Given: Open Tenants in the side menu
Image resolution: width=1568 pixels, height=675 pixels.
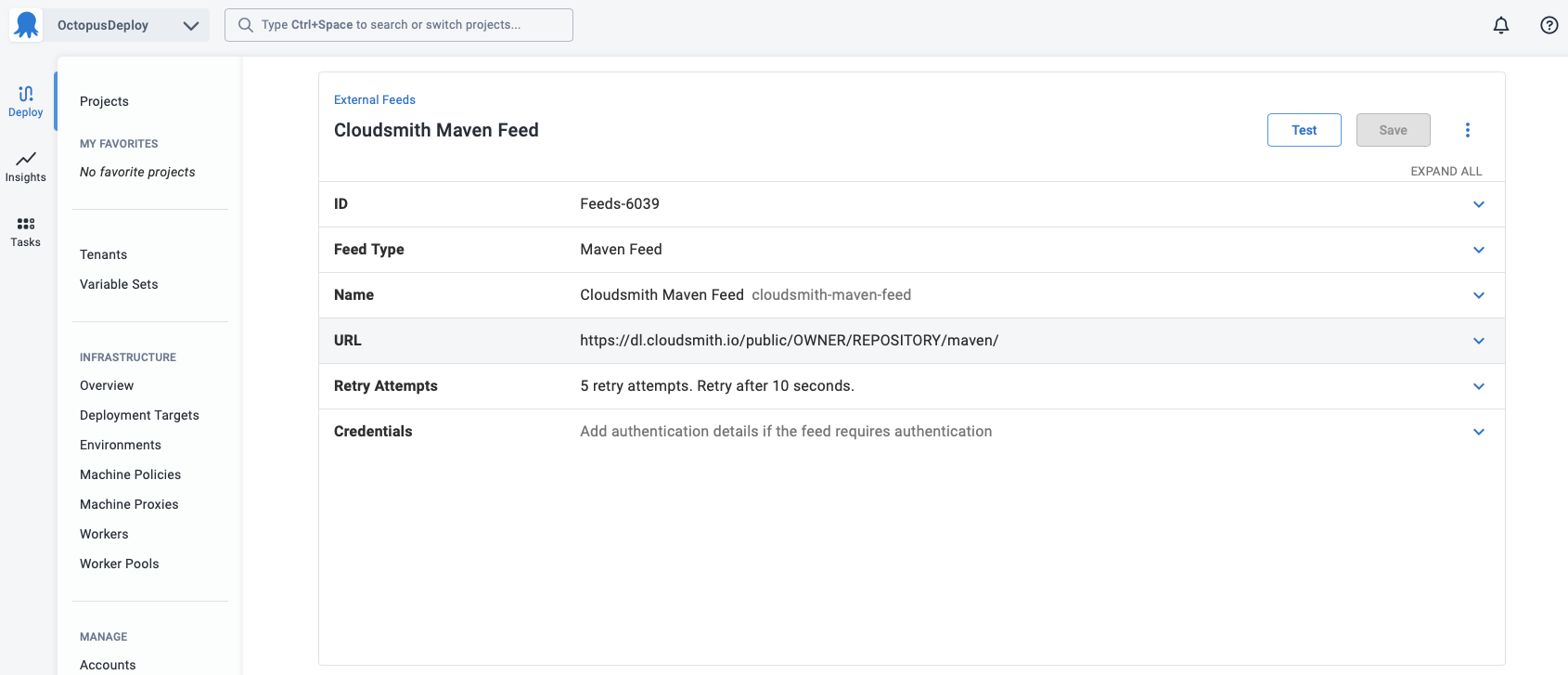Looking at the screenshot, I should pyautogui.click(x=104, y=254).
